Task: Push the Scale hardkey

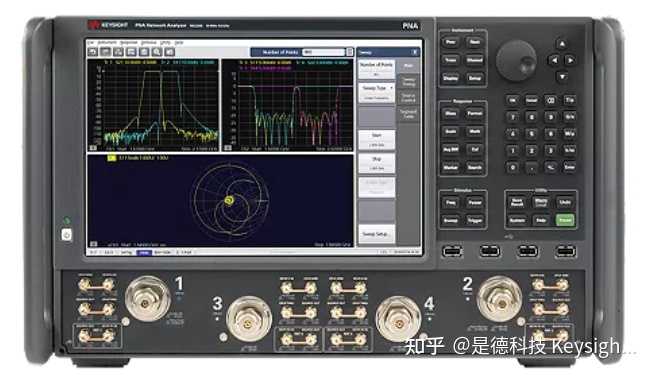Action: coord(450,132)
